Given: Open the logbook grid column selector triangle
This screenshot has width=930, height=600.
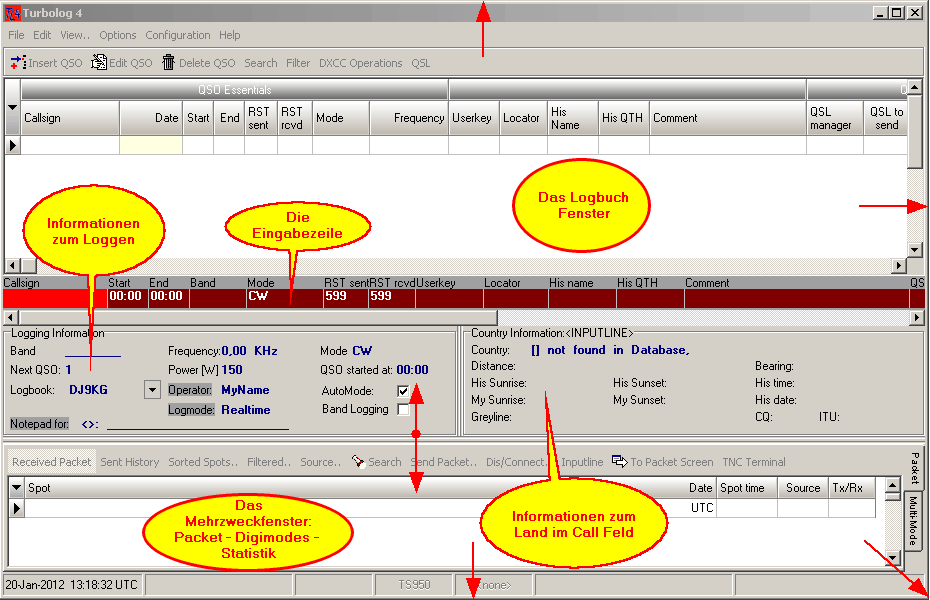Looking at the screenshot, I should (x=12, y=107).
